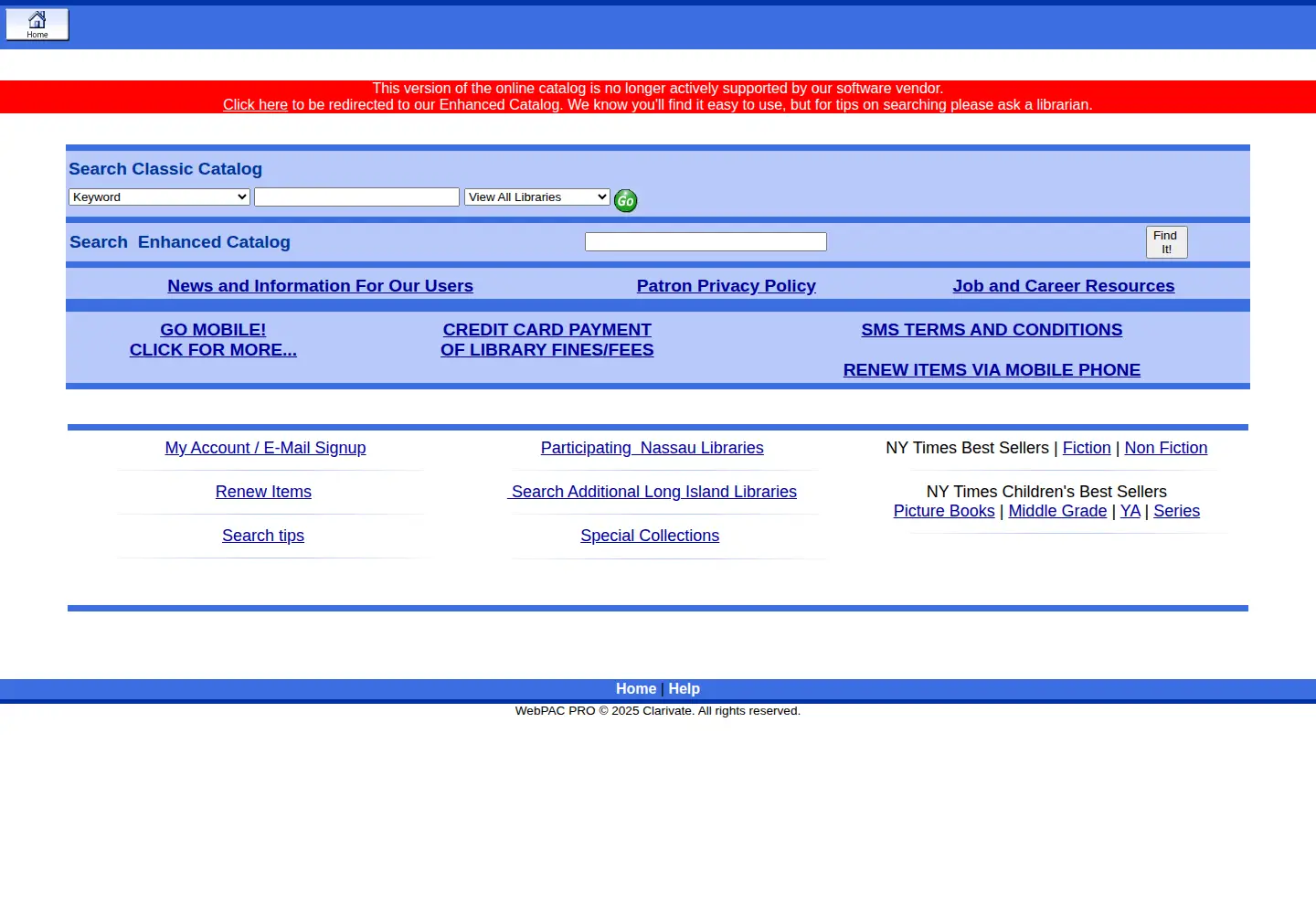Browse Special Collections
Viewport: 1316px width, 914px height.
650,536
